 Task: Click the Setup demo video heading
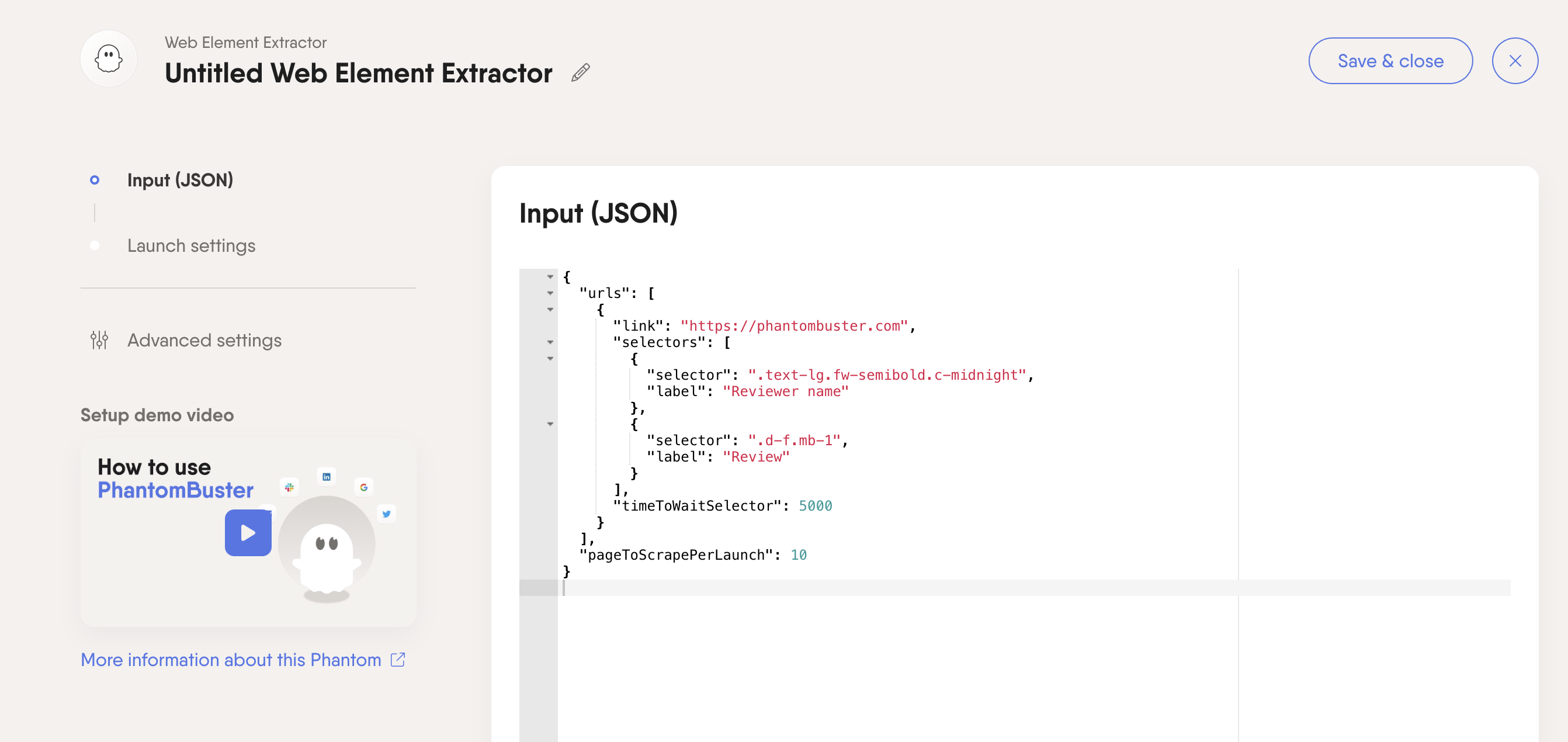click(157, 415)
